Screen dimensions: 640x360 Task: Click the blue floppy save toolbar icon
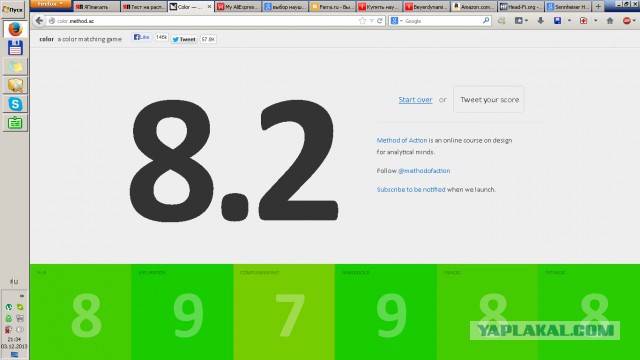click(x=557, y=20)
